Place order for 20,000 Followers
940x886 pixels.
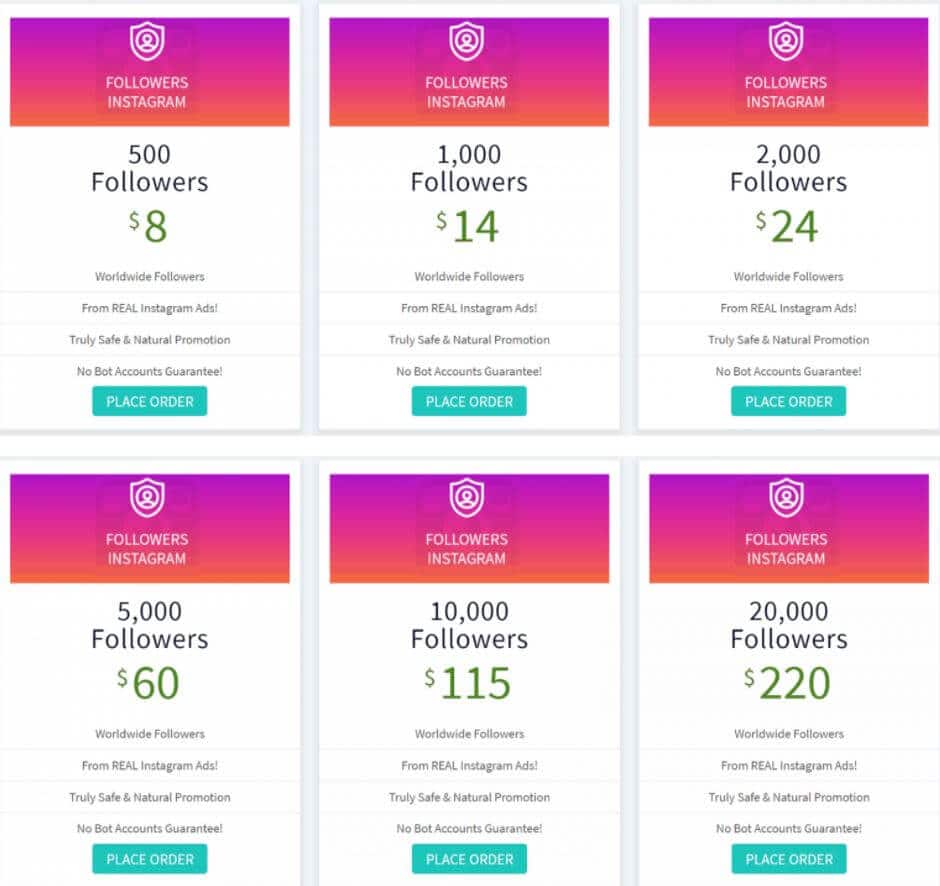pos(789,858)
